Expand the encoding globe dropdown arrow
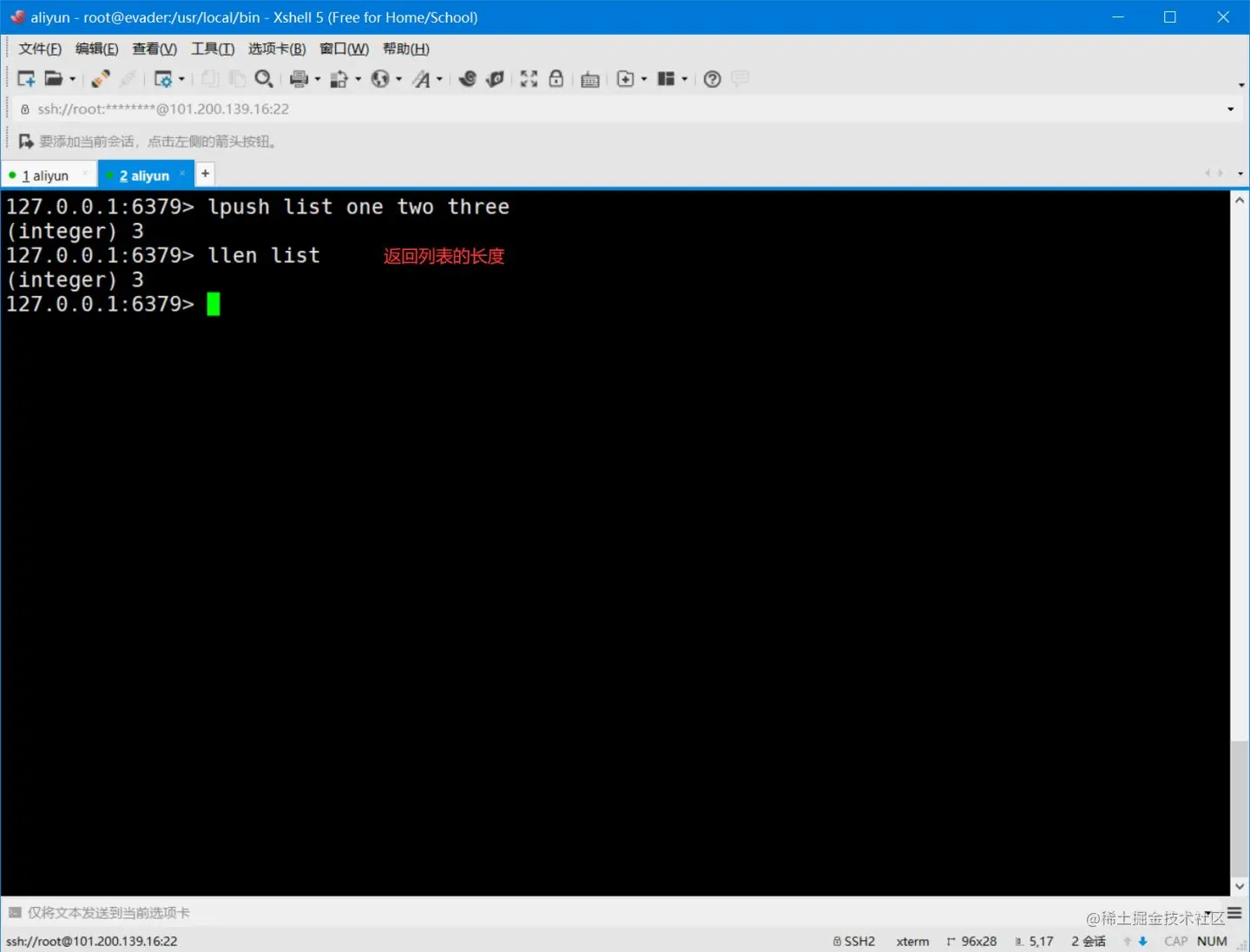The height and width of the screenshot is (952, 1250). coord(398,79)
